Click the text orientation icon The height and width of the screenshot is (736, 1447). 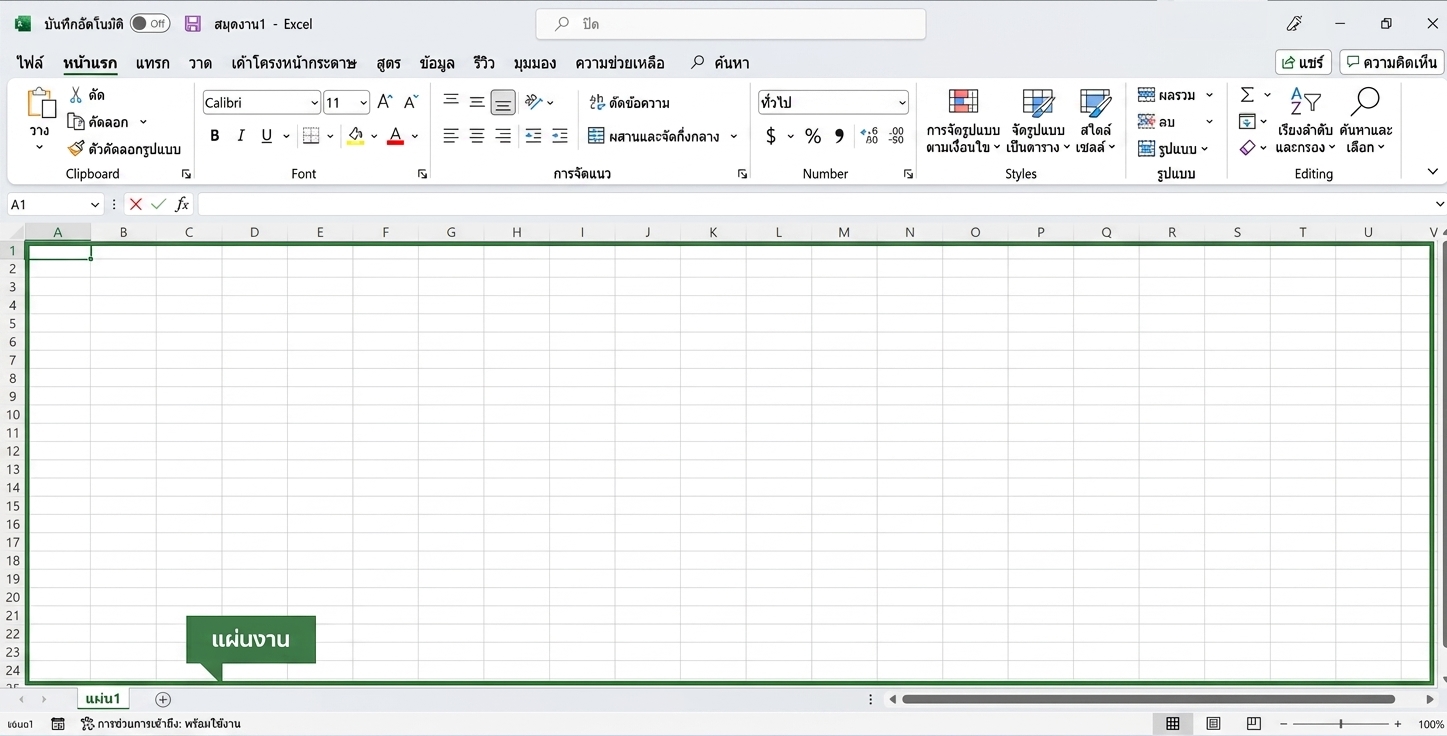click(534, 102)
